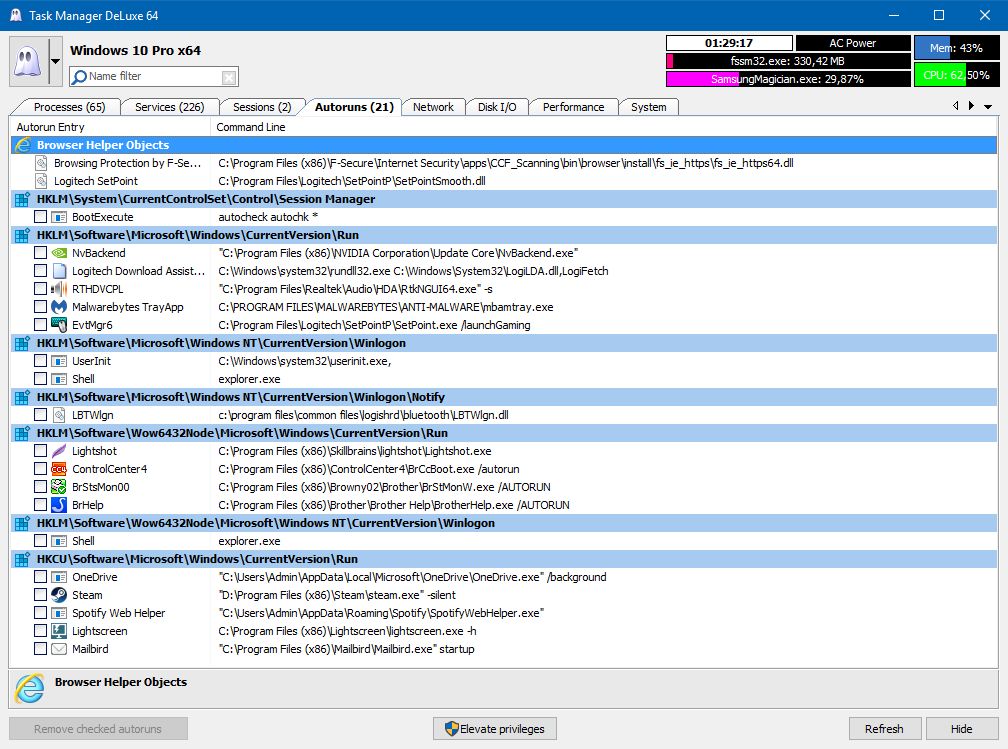
Task: Open the tab list dropdown arrow
Action: tap(988, 107)
